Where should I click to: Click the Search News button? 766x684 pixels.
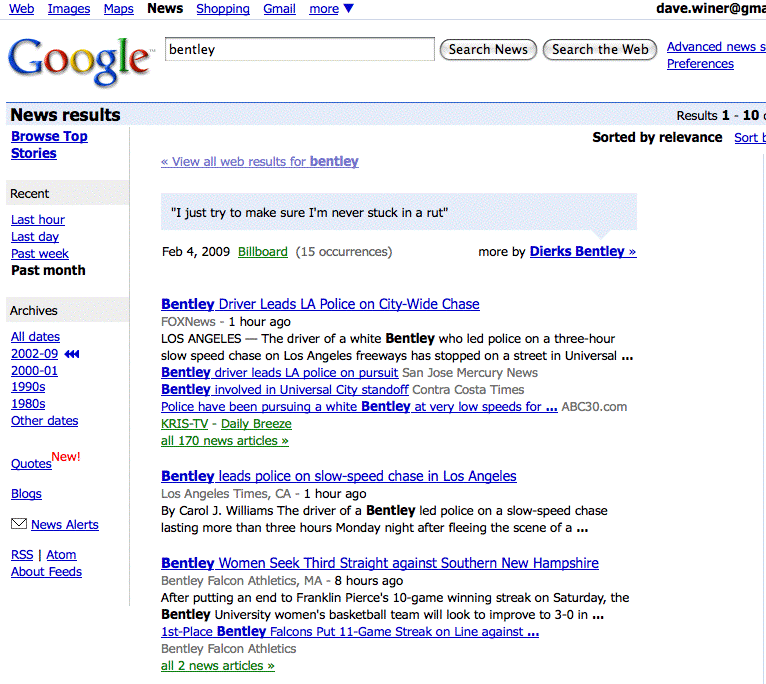(488, 49)
